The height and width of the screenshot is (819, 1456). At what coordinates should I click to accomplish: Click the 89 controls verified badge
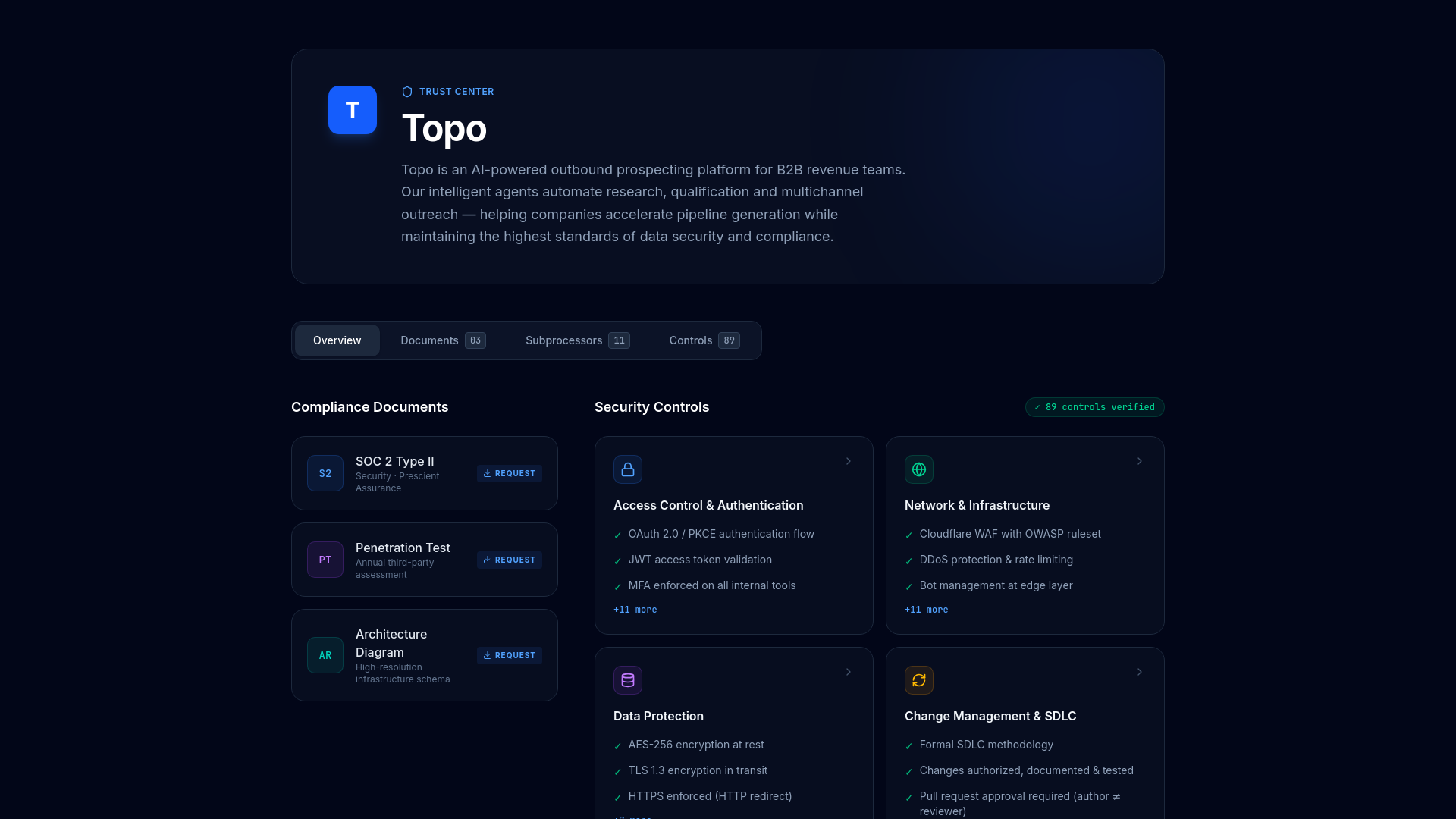tap(1095, 407)
